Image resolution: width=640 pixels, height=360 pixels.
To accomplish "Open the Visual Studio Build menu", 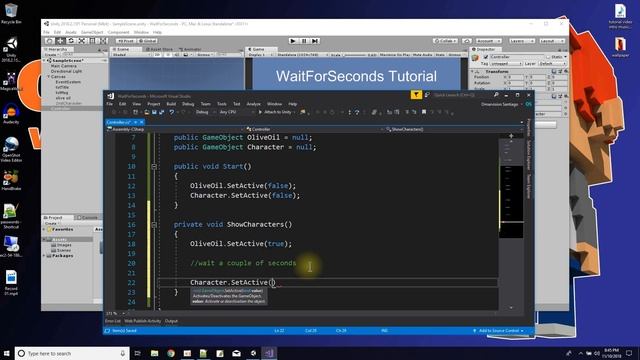I will coord(171,104).
